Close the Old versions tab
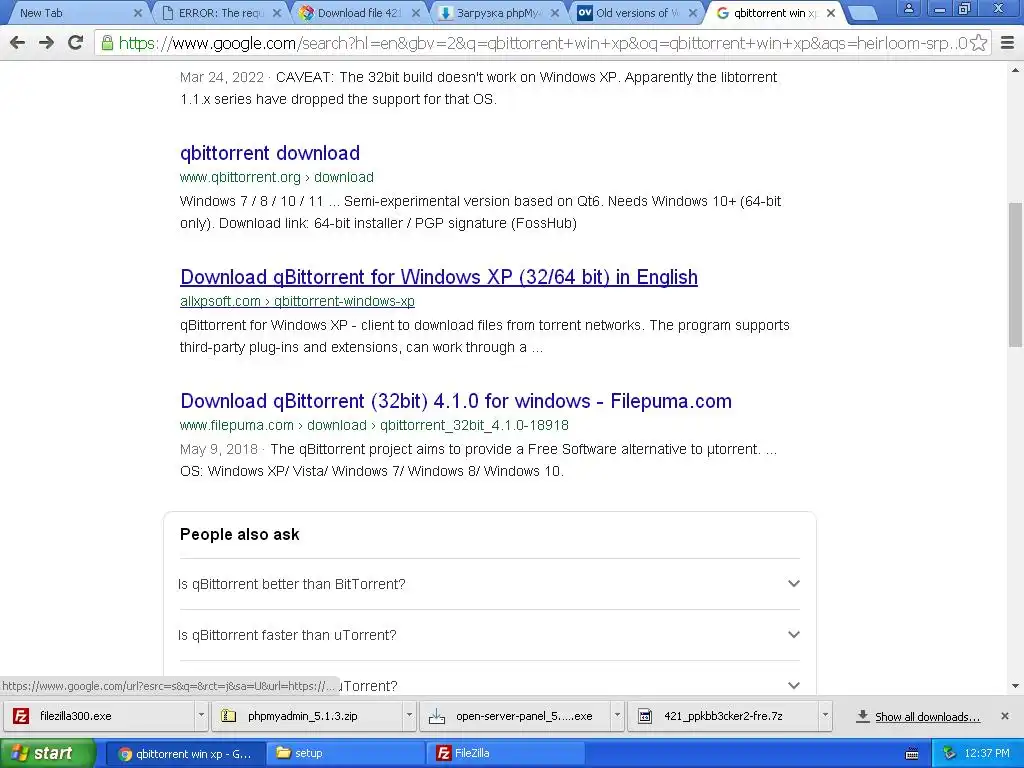This screenshot has width=1024, height=768. click(x=693, y=13)
